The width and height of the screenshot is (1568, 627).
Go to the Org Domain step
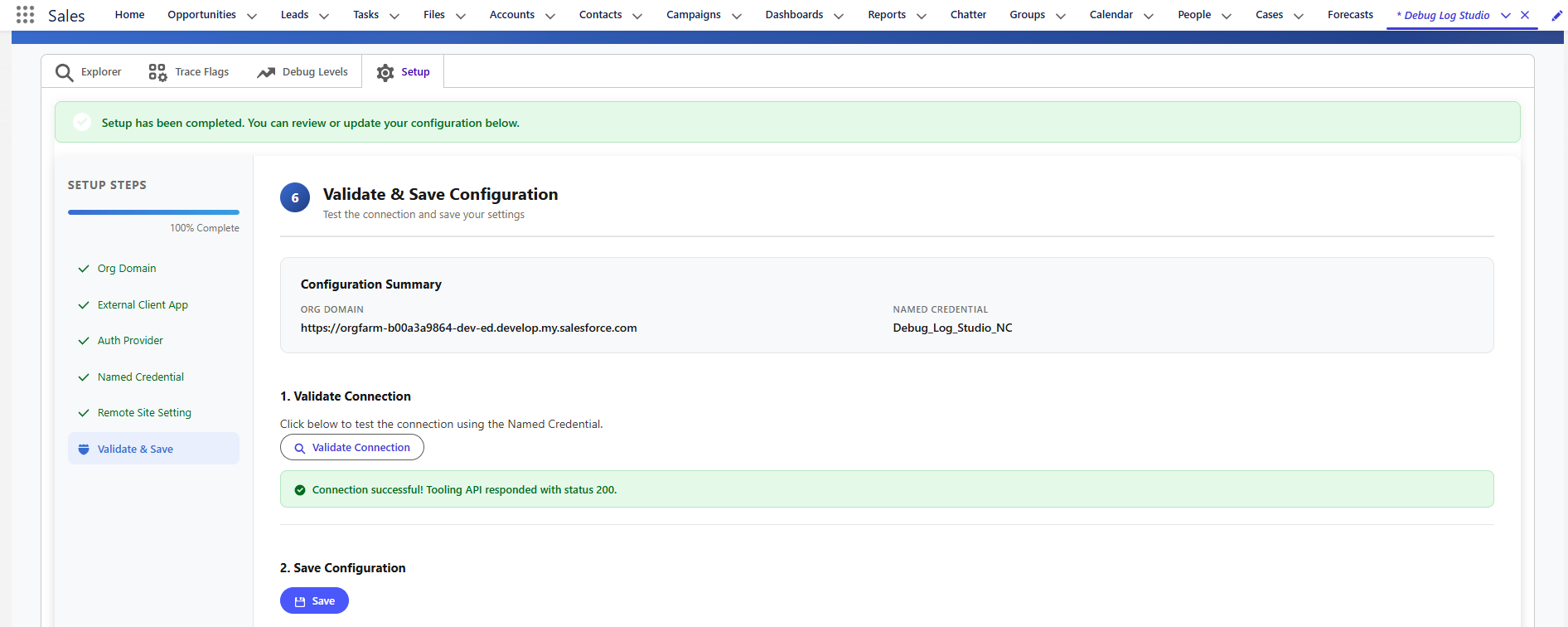[153, 269]
